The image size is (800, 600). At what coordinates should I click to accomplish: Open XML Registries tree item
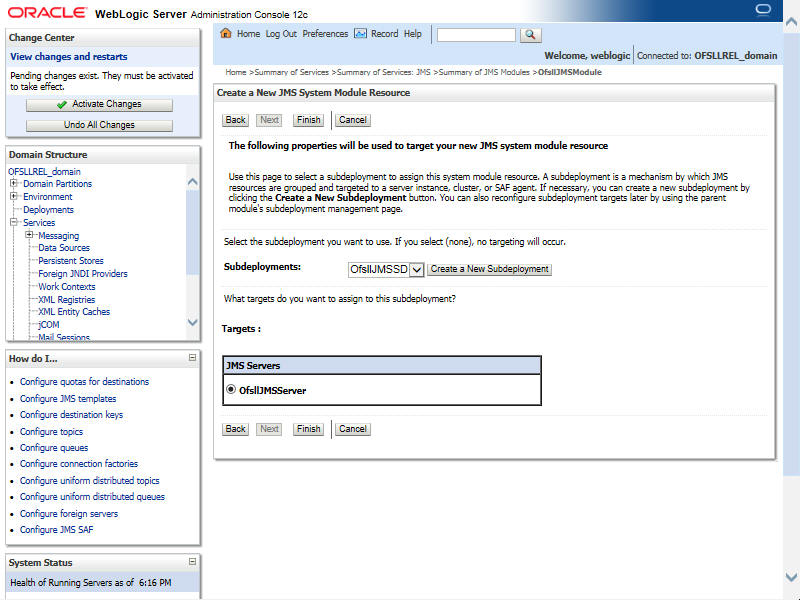(x=67, y=299)
